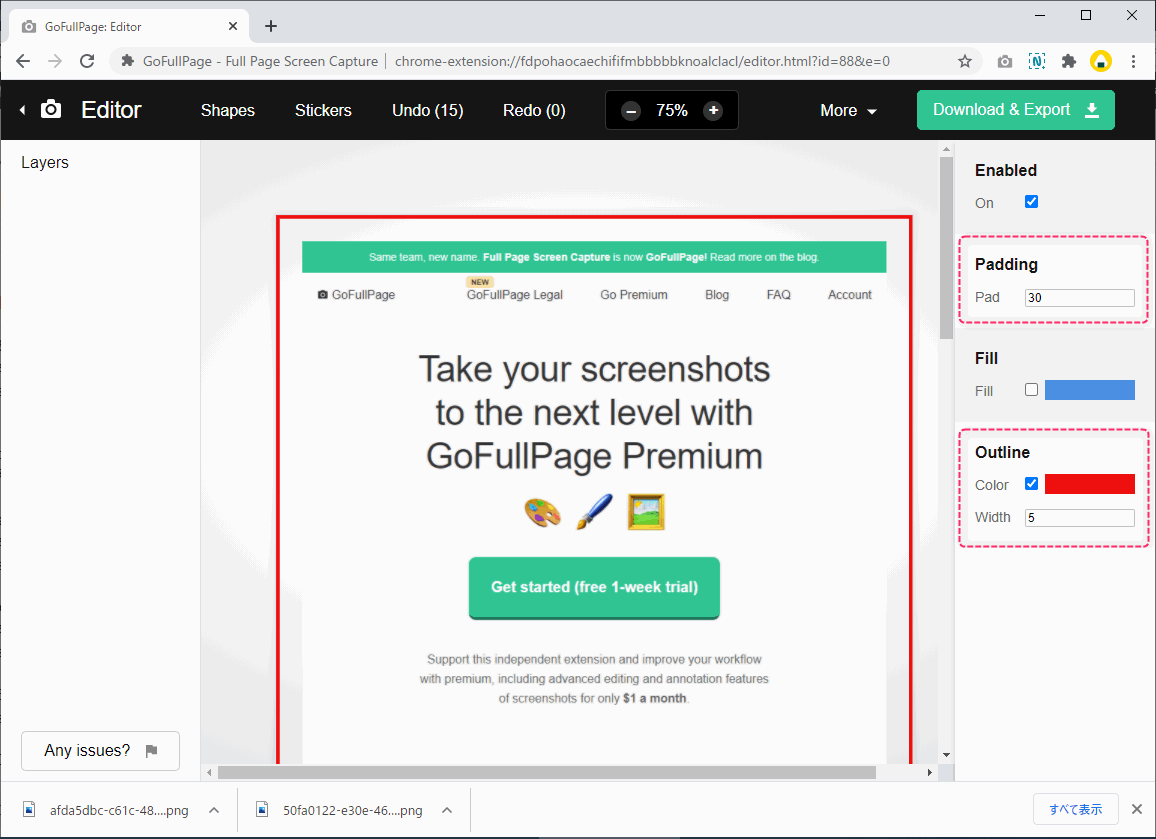Open the afda5dbc-c61c-48....png download
This screenshot has height=839, width=1156.
tap(119, 810)
